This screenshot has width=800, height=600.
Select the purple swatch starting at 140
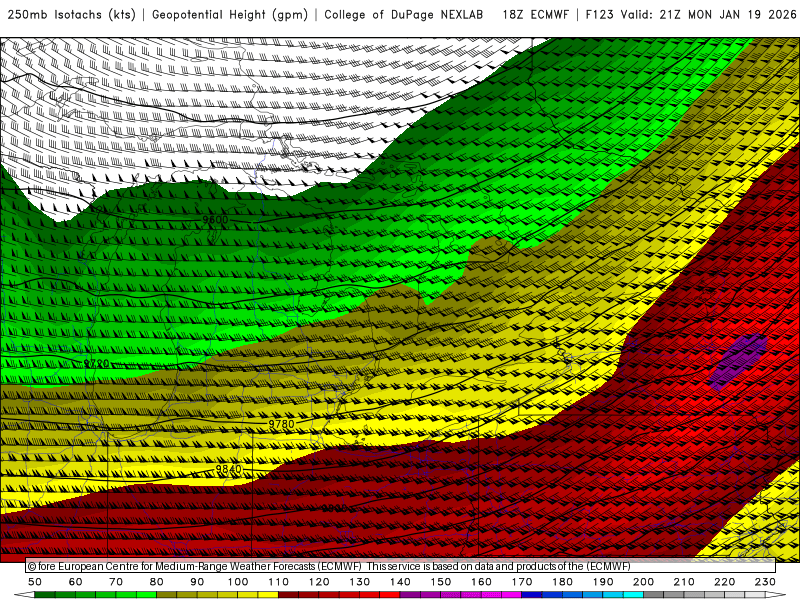click(410, 595)
